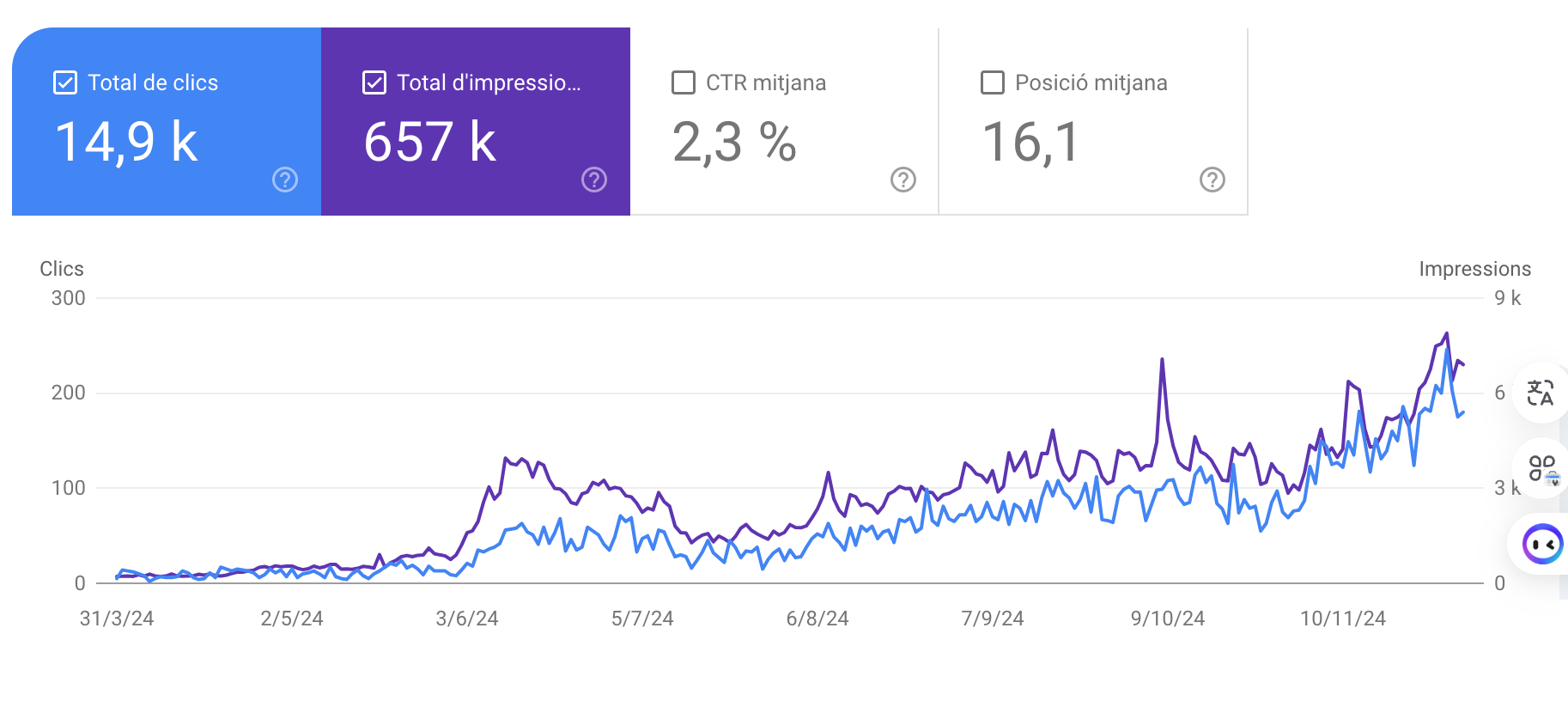1568x701 pixels.
Task: Click the 657 k impressions value
Action: (x=430, y=142)
